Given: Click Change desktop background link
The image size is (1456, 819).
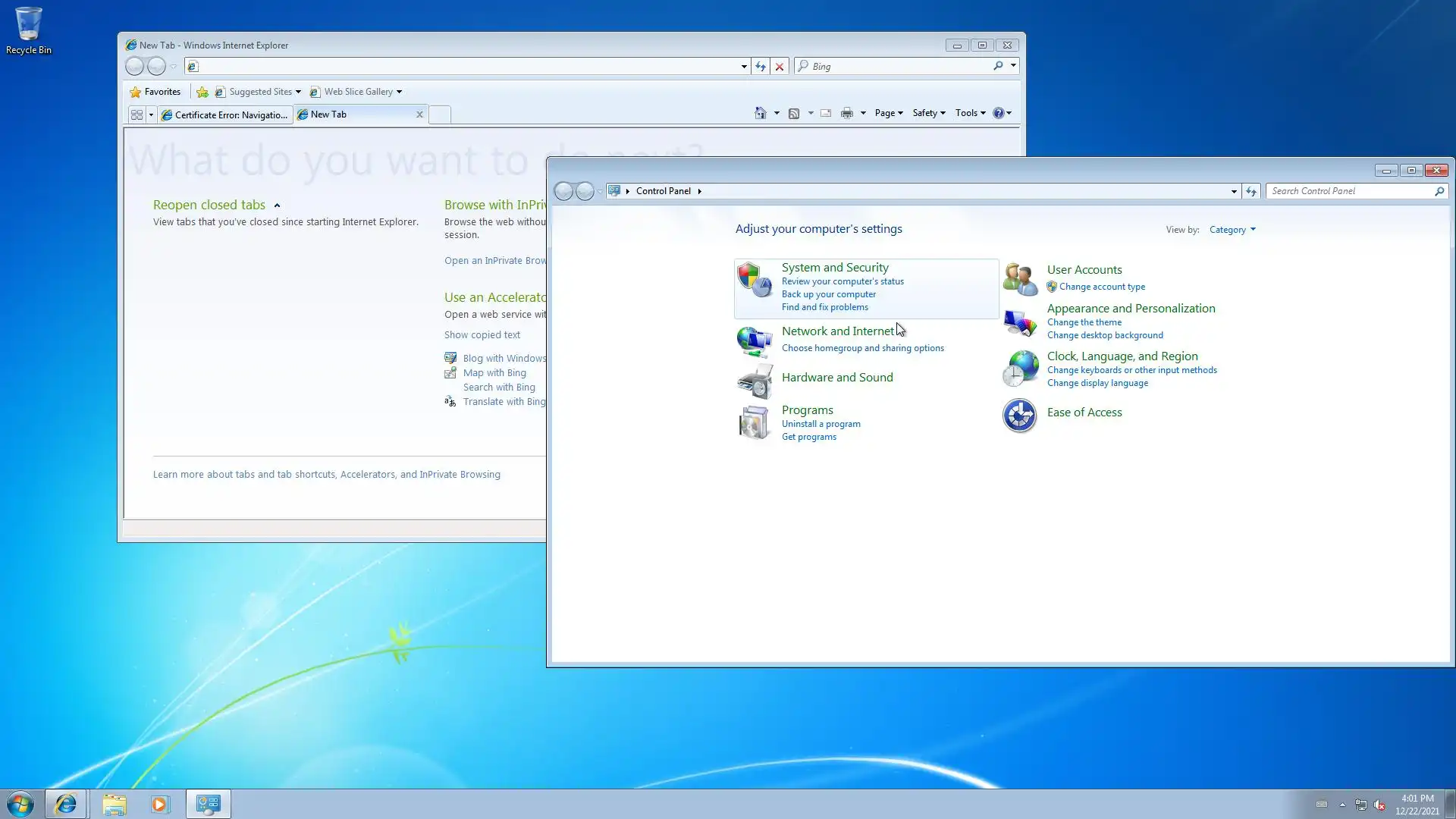Looking at the screenshot, I should pos(1104,335).
